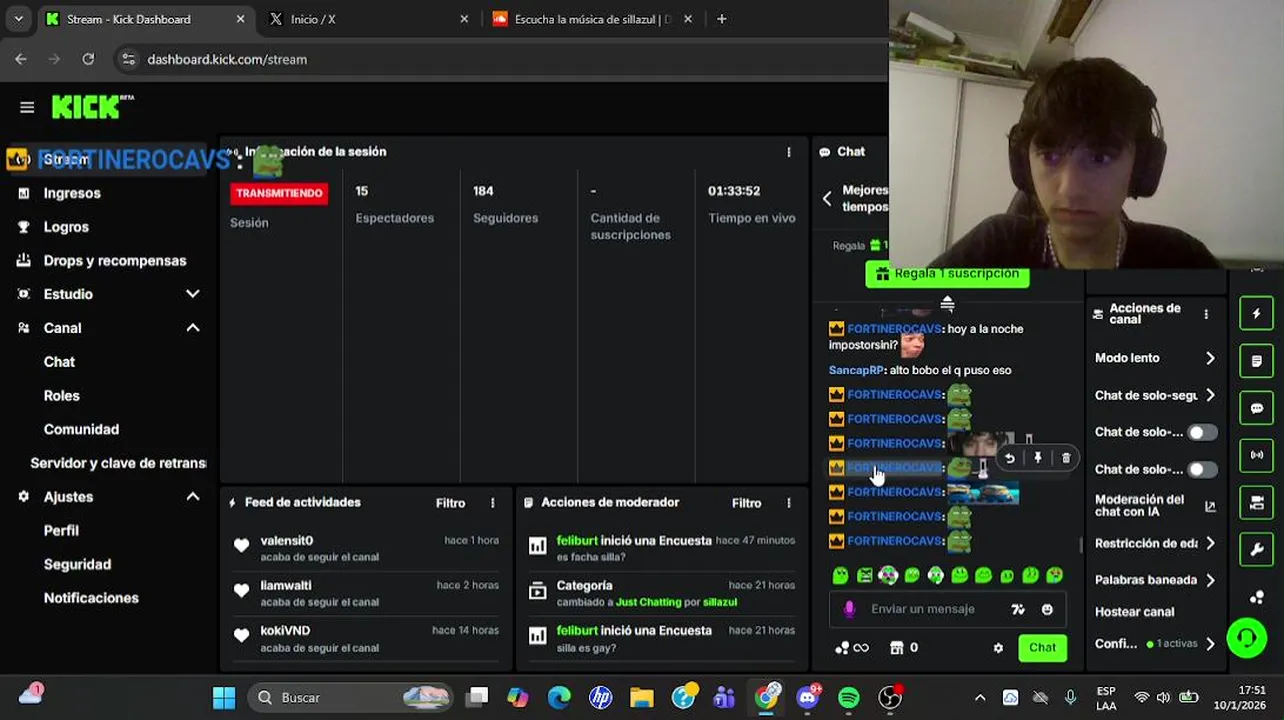Toggle the switch just above Moderación del chat con IA
This screenshot has width=1284, height=720.
[x=1201, y=469]
